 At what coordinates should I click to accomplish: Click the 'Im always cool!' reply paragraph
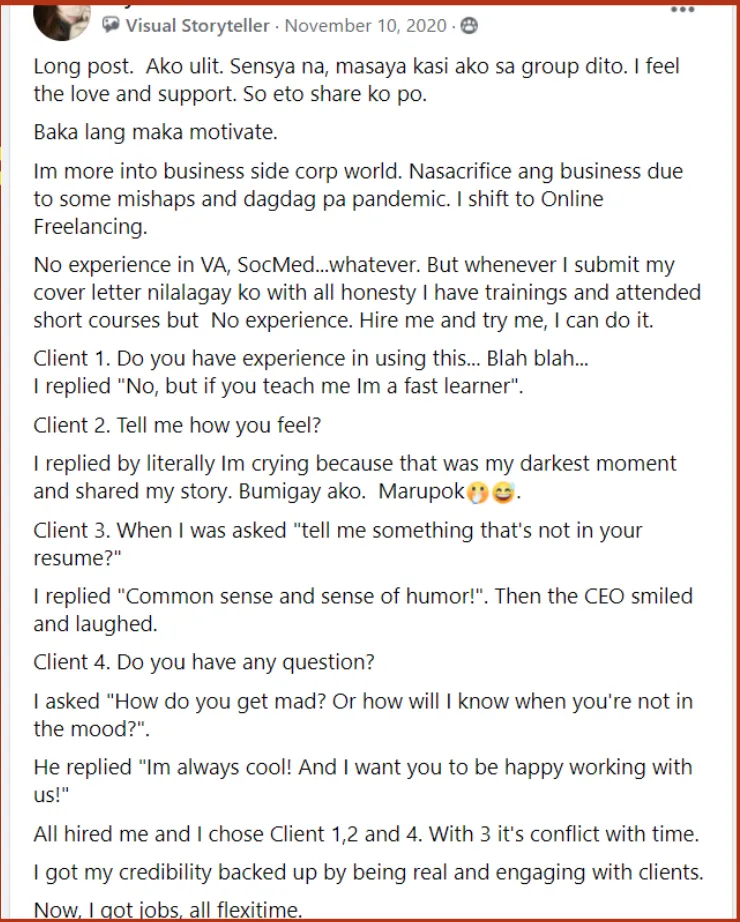click(363, 780)
